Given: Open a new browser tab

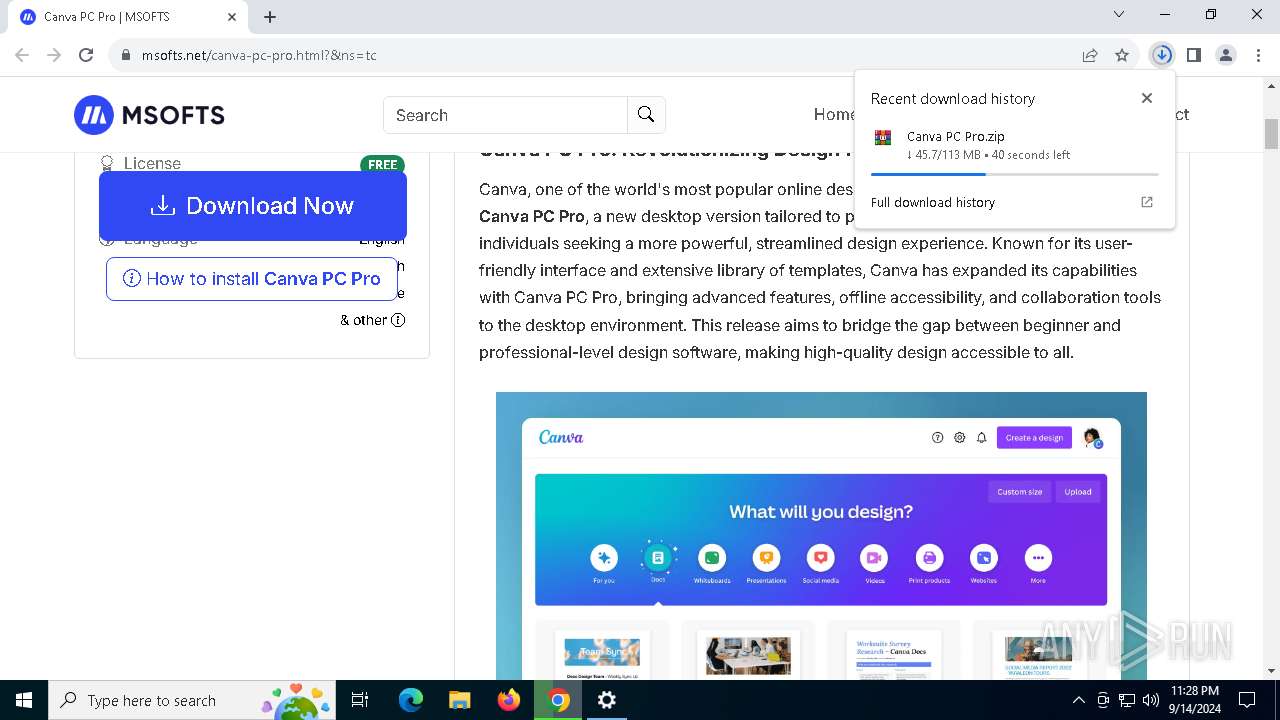Looking at the screenshot, I should 270,16.
